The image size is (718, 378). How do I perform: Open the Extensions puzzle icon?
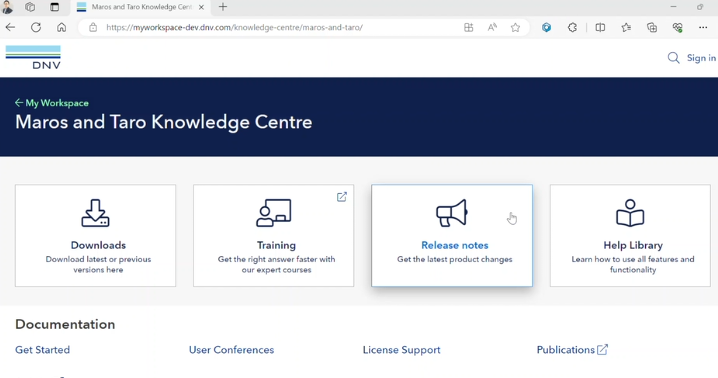572,27
